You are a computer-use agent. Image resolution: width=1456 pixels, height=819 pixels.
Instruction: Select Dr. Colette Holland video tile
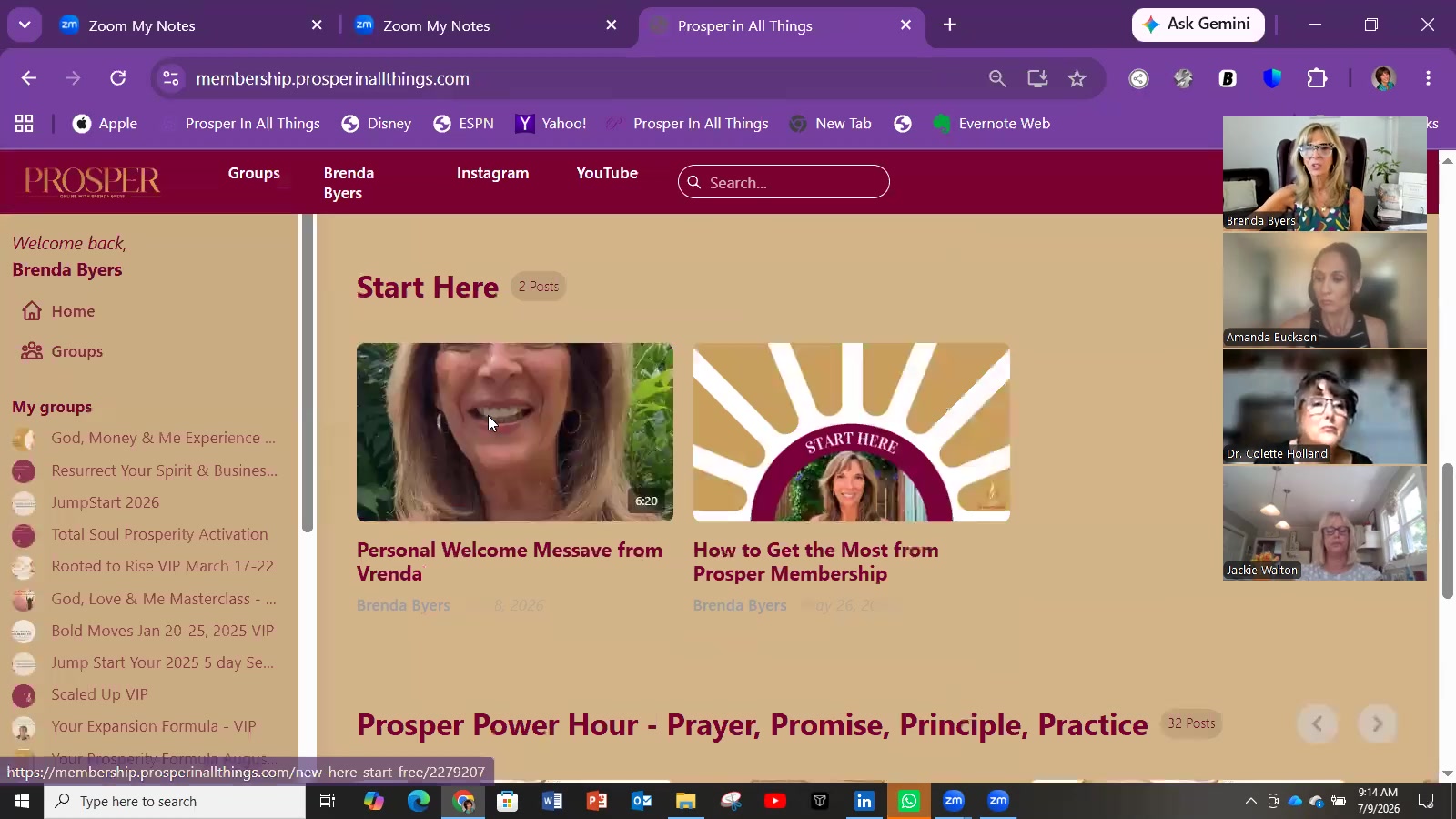click(1325, 407)
